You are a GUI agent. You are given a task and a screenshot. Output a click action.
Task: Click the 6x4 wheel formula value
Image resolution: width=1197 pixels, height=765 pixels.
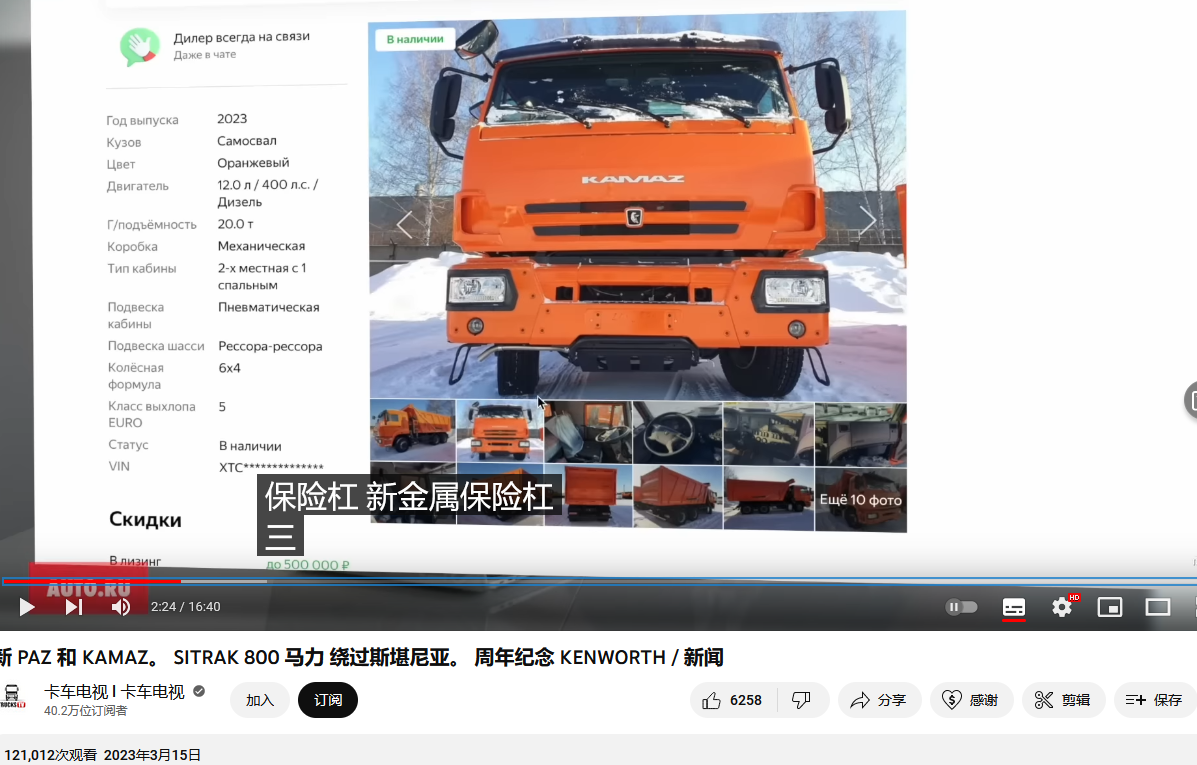229,368
